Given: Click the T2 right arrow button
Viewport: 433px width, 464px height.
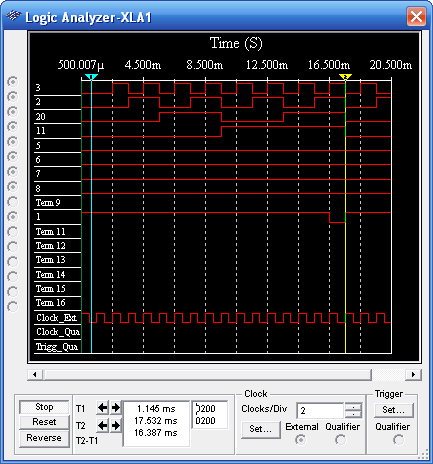Looking at the screenshot, I should (x=115, y=426).
